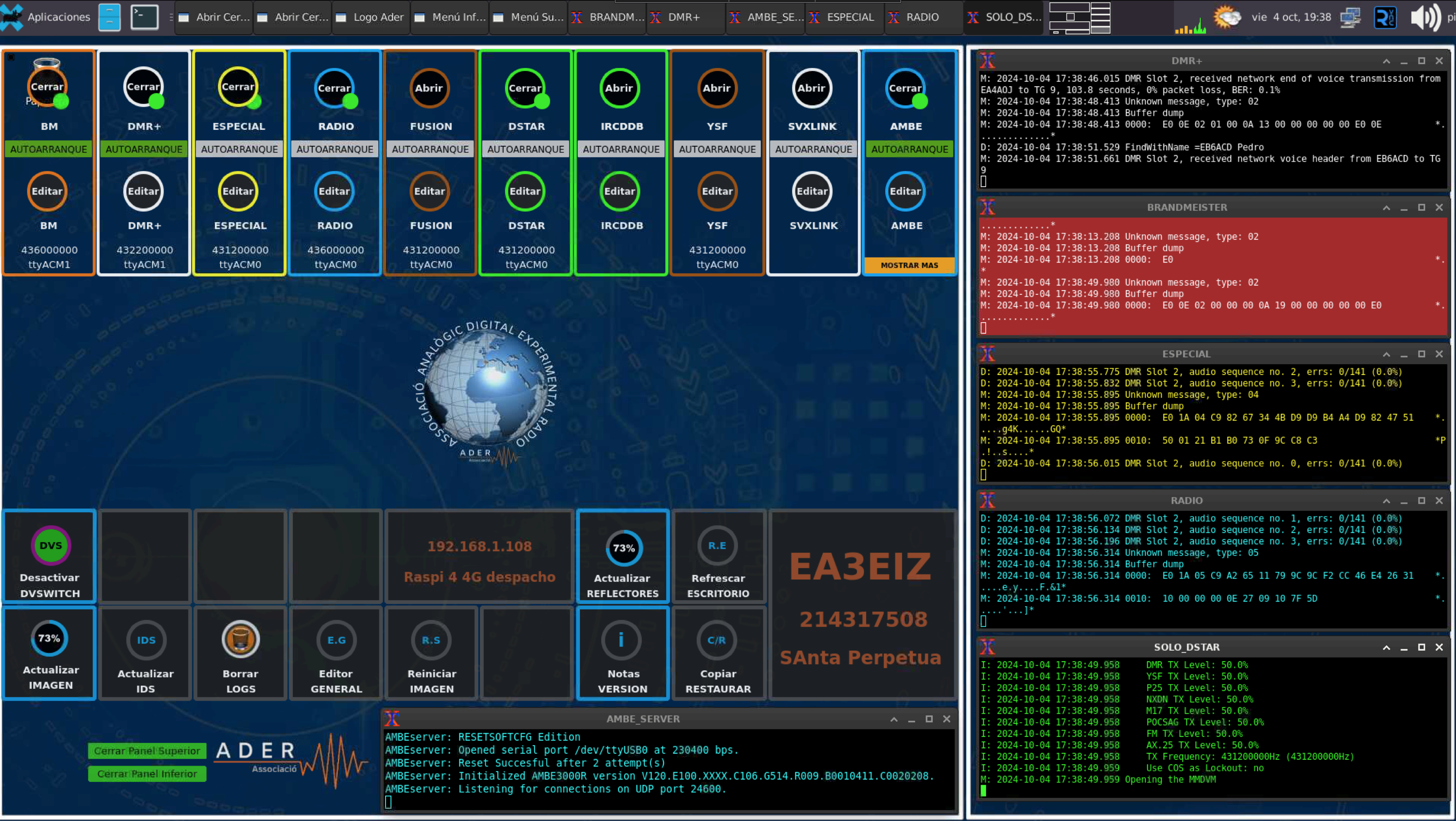1456x821 pixels.
Task: Click the Borrar LOGS barrel icon
Action: coord(240,640)
